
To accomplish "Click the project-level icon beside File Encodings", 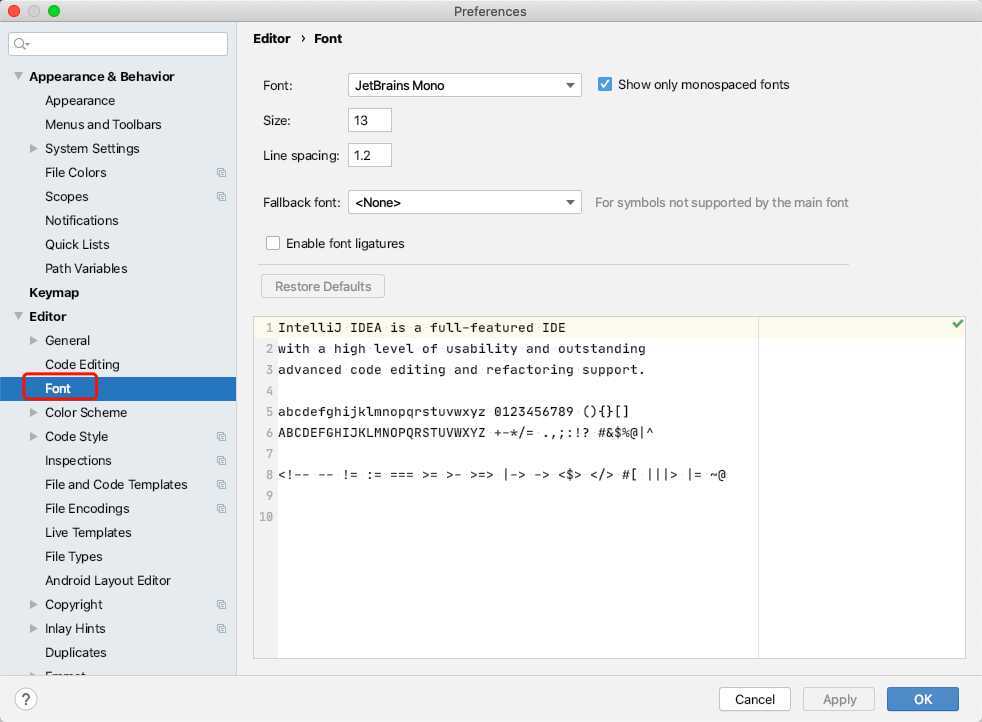I will tap(221, 508).
